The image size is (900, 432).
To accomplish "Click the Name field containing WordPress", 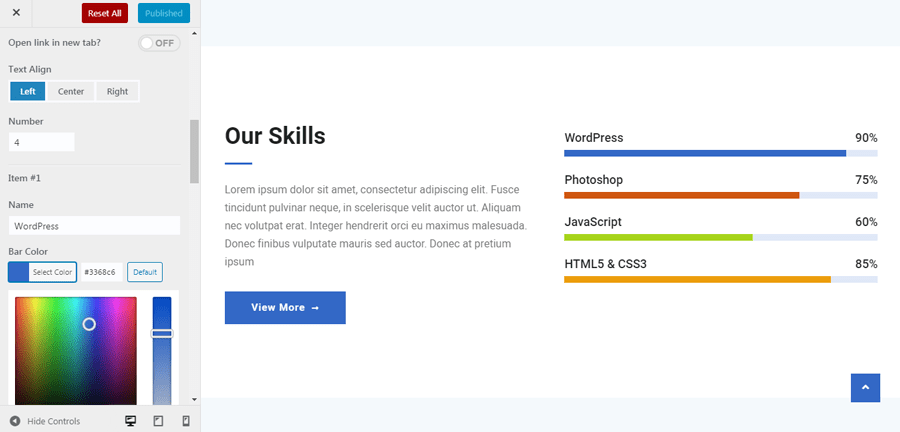I will click(94, 225).
